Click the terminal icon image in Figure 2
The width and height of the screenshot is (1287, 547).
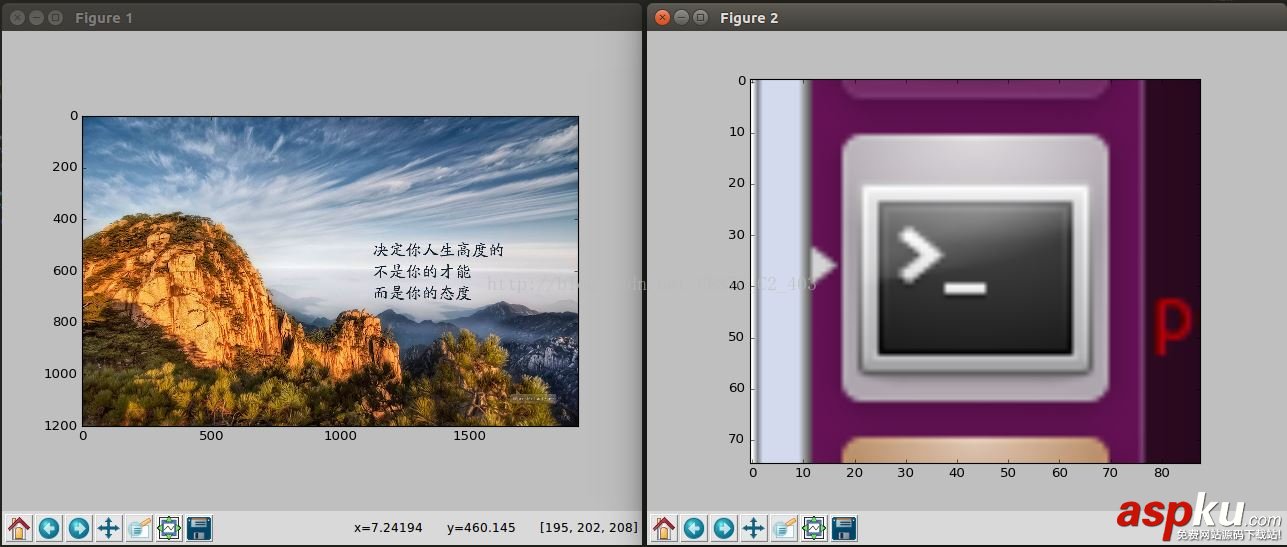tap(975, 271)
